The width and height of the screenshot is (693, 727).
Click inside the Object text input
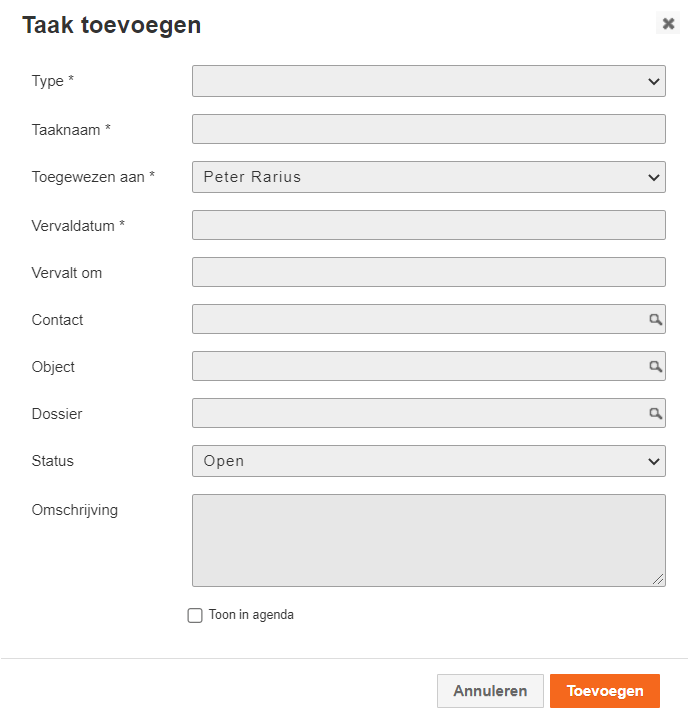point(420,366)
